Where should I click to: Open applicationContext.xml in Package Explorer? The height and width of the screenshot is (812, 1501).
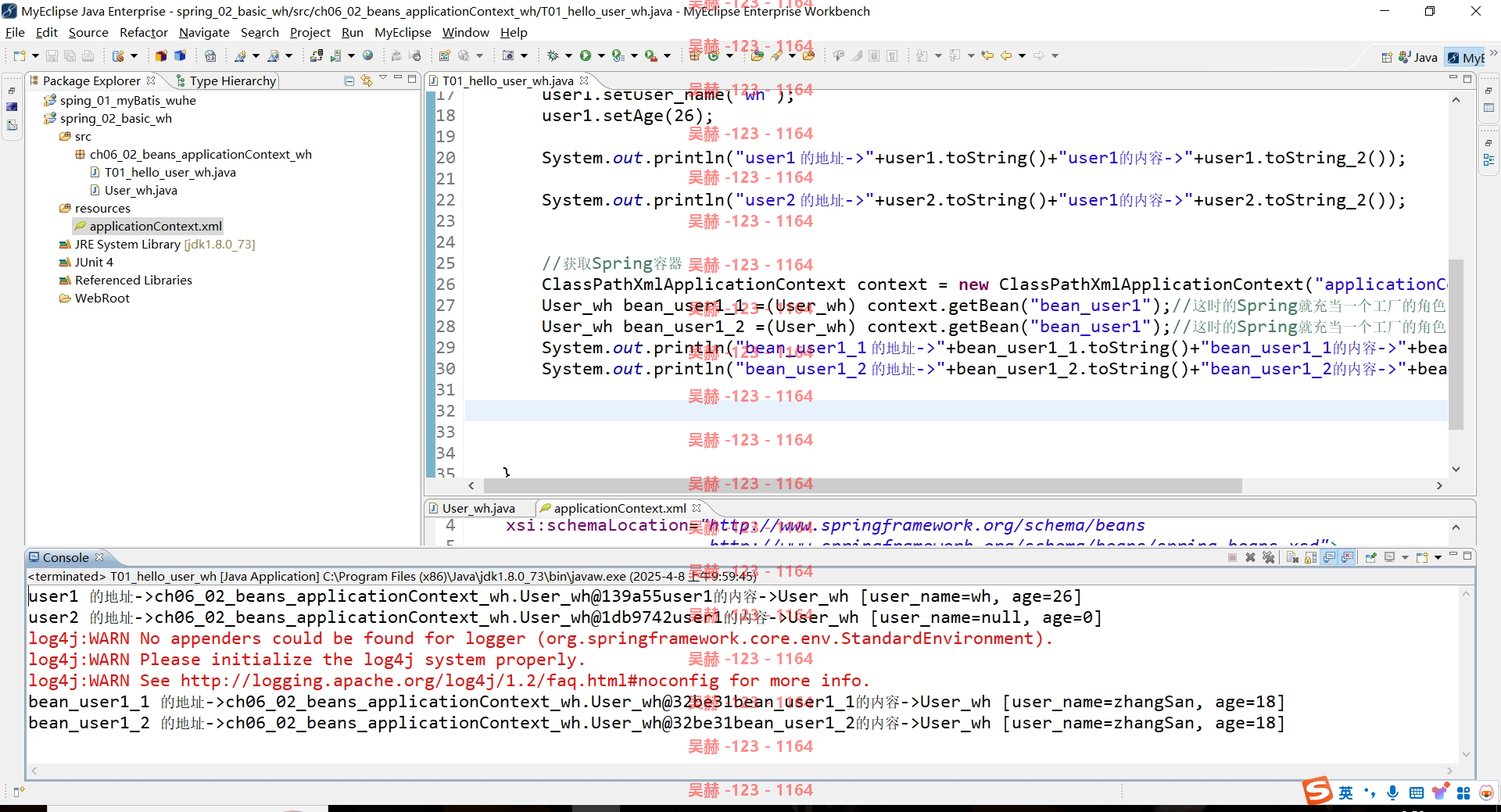pos(148,226)
